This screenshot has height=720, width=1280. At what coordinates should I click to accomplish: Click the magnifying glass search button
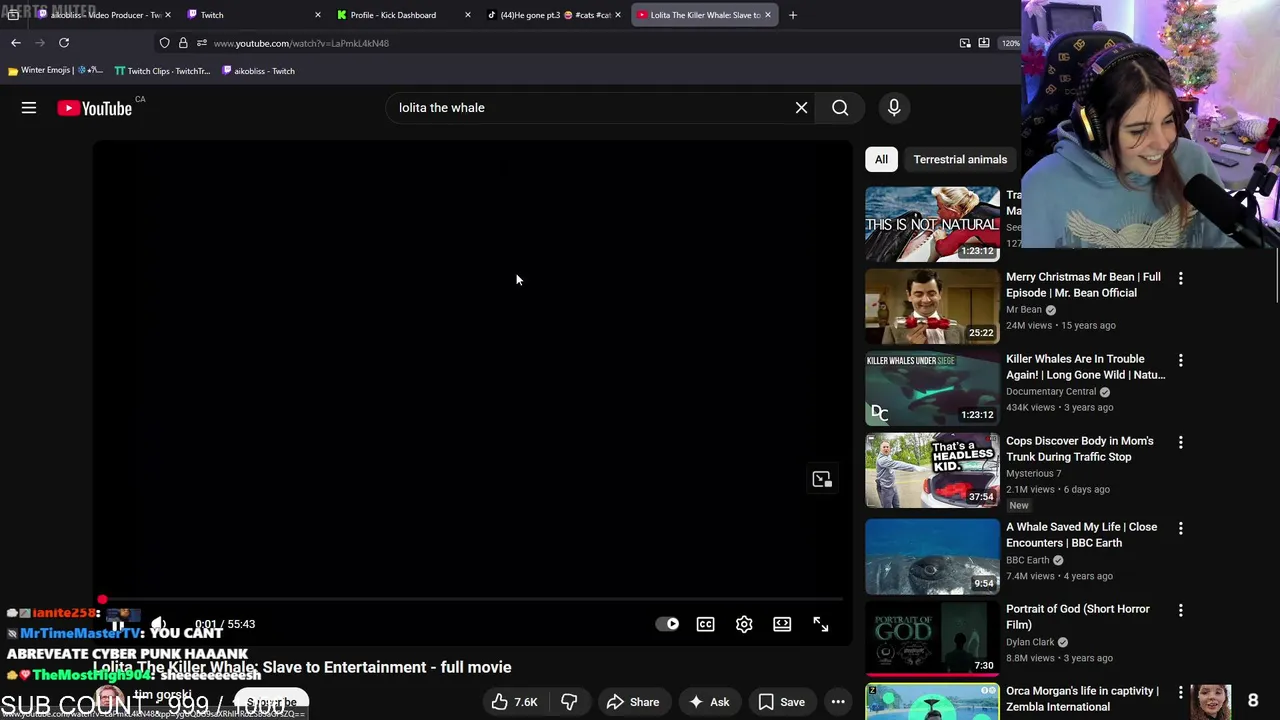(840, 108)
